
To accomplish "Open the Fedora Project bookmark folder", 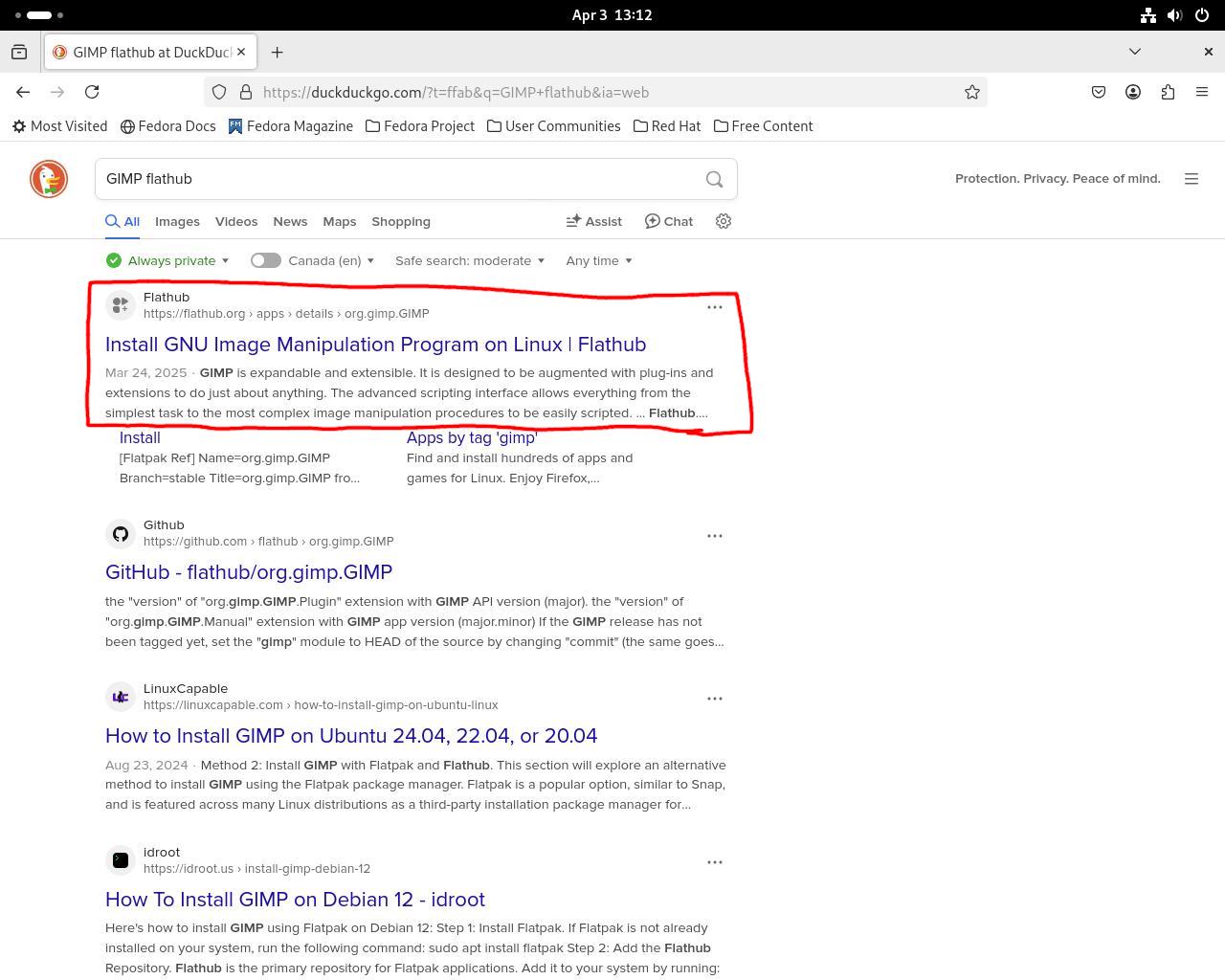I will pos(420,126).
